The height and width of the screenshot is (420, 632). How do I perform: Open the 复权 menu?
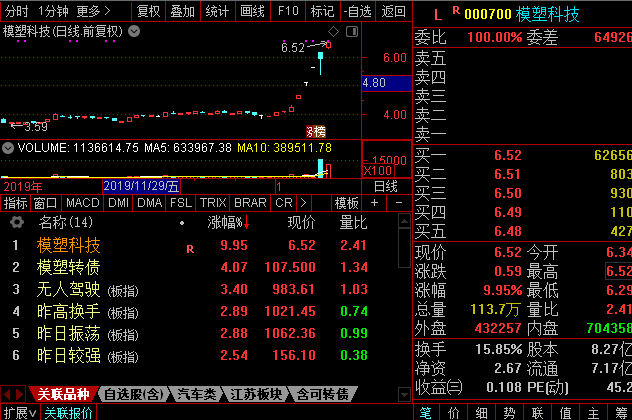click(x=148, y=11)
